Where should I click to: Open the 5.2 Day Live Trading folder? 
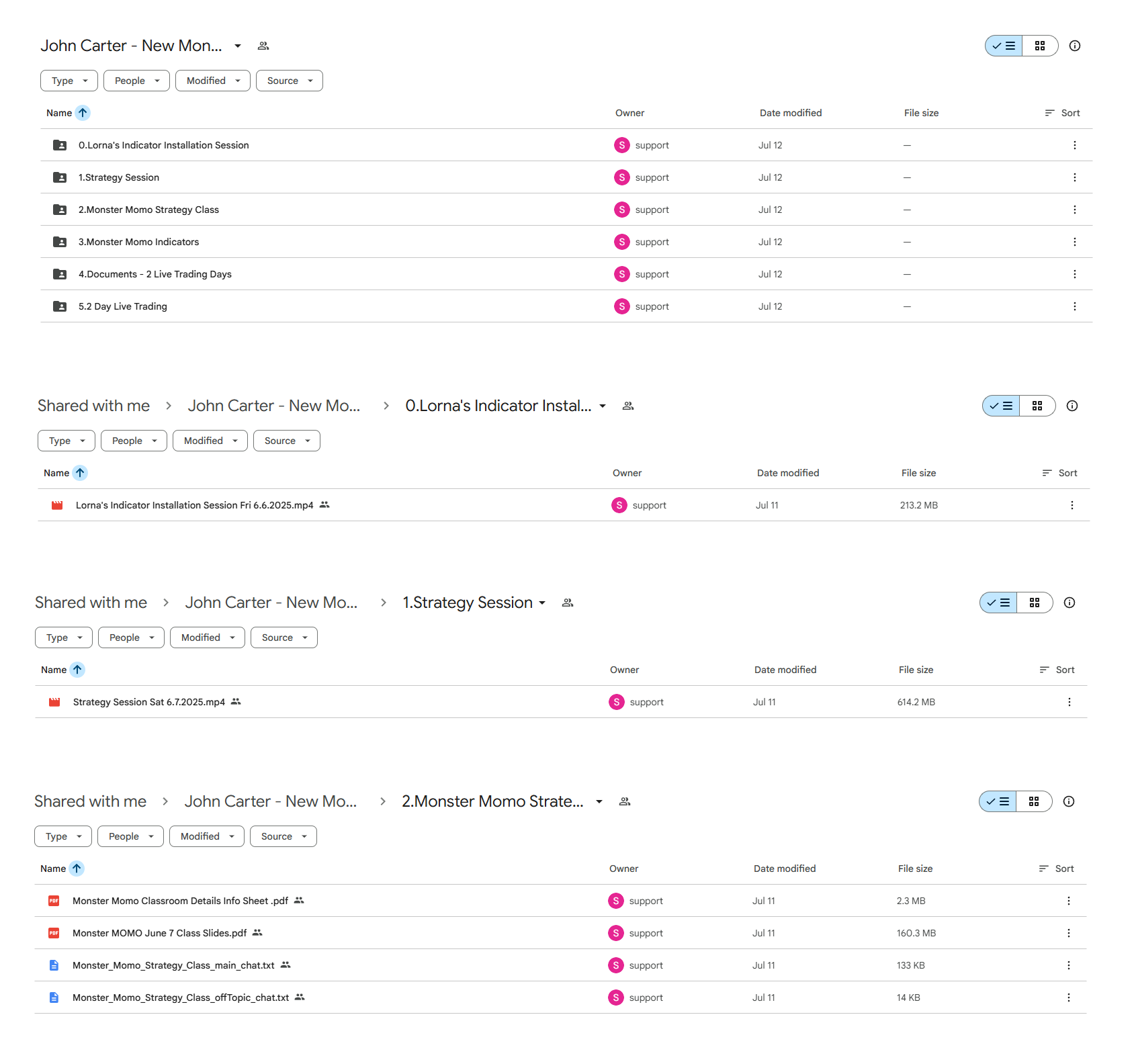pos(566,306)
